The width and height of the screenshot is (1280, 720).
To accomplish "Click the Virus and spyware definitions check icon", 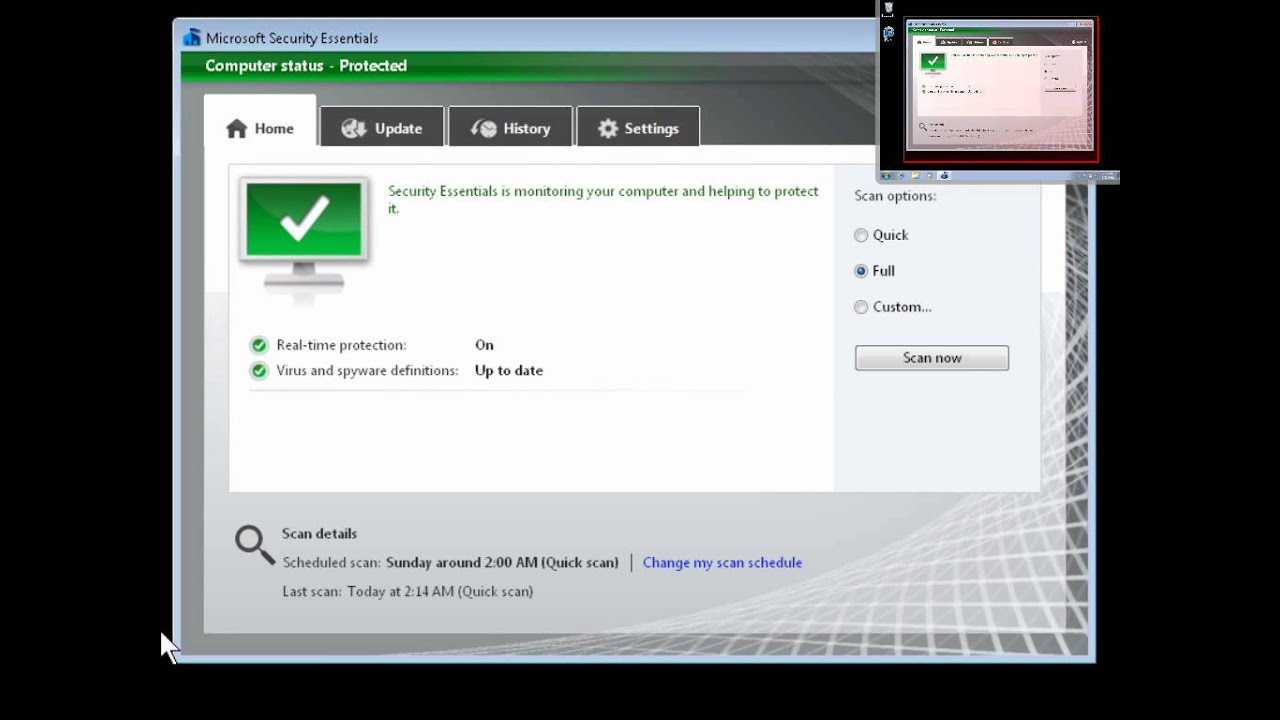I will pyautogui.click(x=259, y=371).
